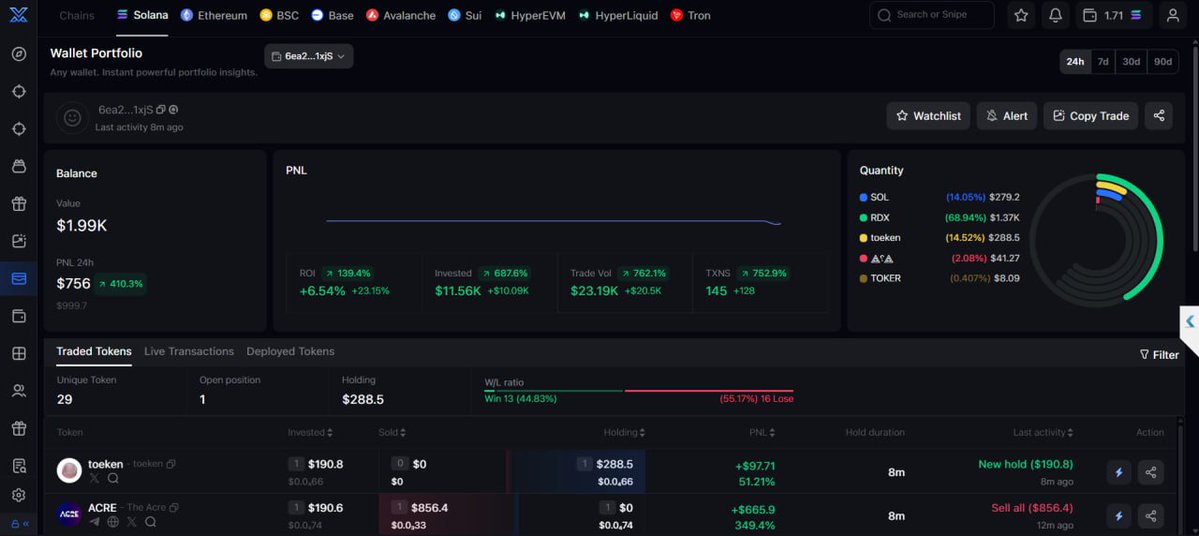This screenshot has width=1199, height=536.
Task: Select the Solana chain tab
Action: 142,15
